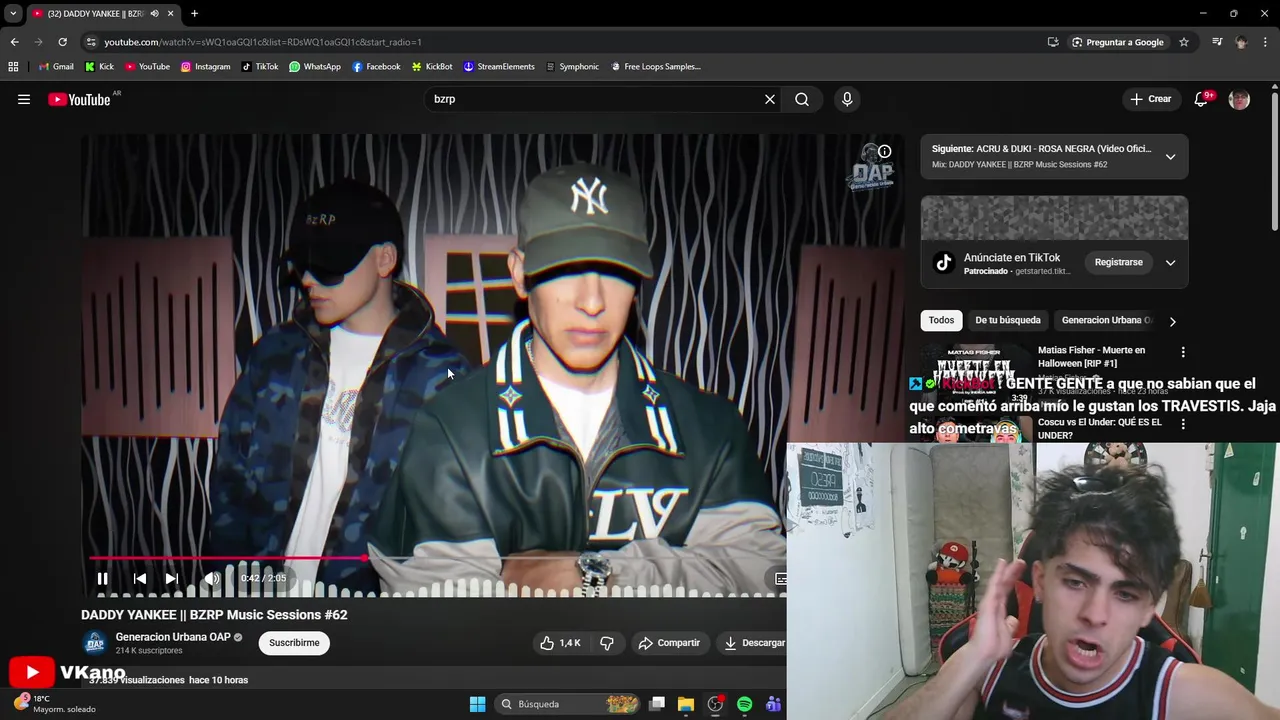Skip to the previous video
Image resolution: width=1280 pixels, height=720 pixels.
140,578
